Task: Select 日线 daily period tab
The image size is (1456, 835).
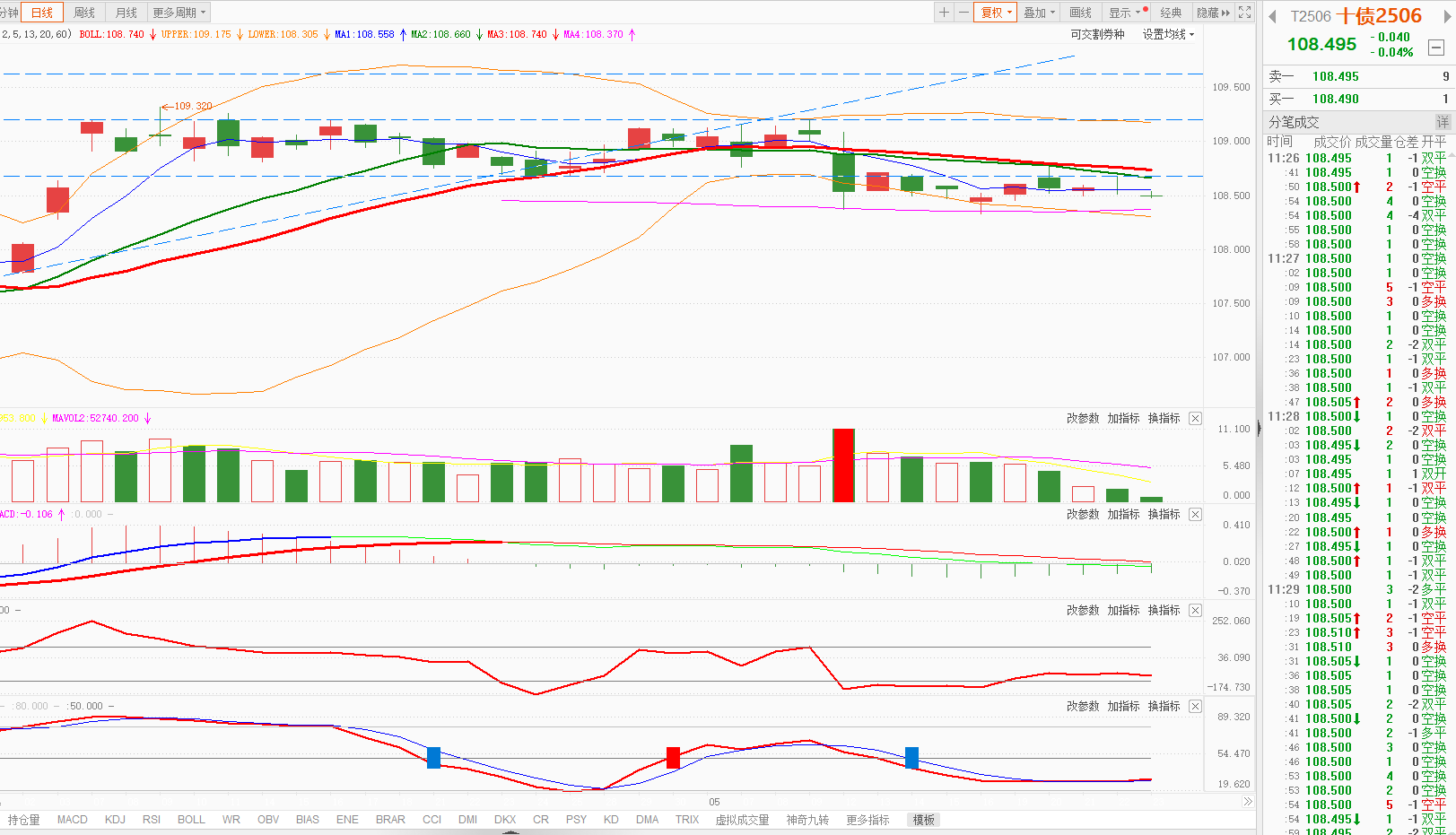Action: [x=42, y=13]
